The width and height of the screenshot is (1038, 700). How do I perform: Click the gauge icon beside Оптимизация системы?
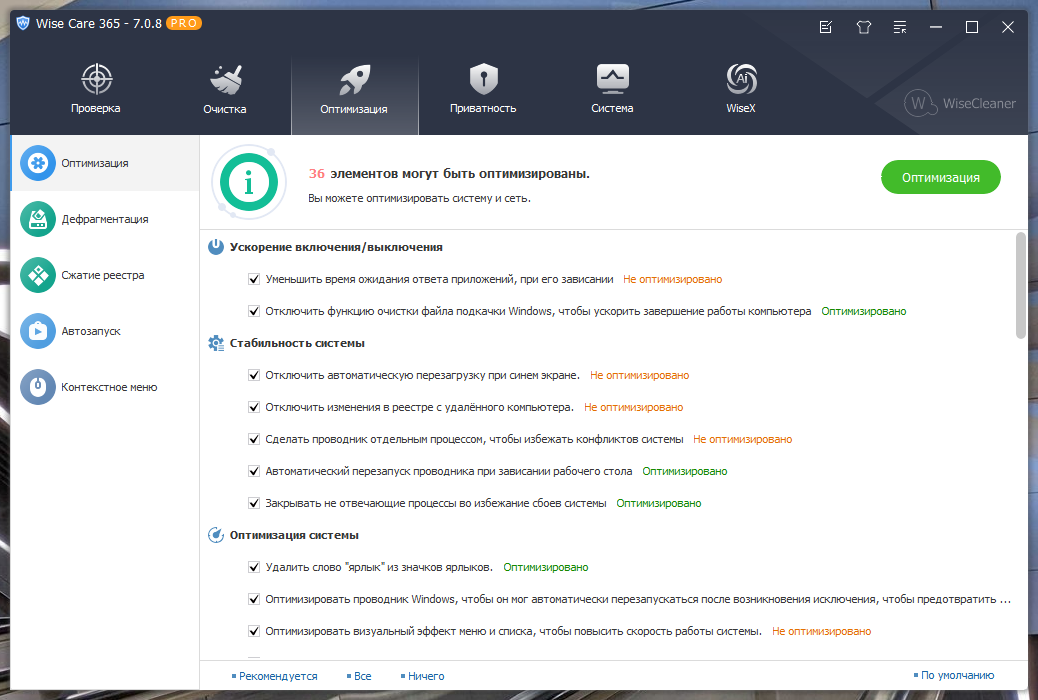click(216, 535)
